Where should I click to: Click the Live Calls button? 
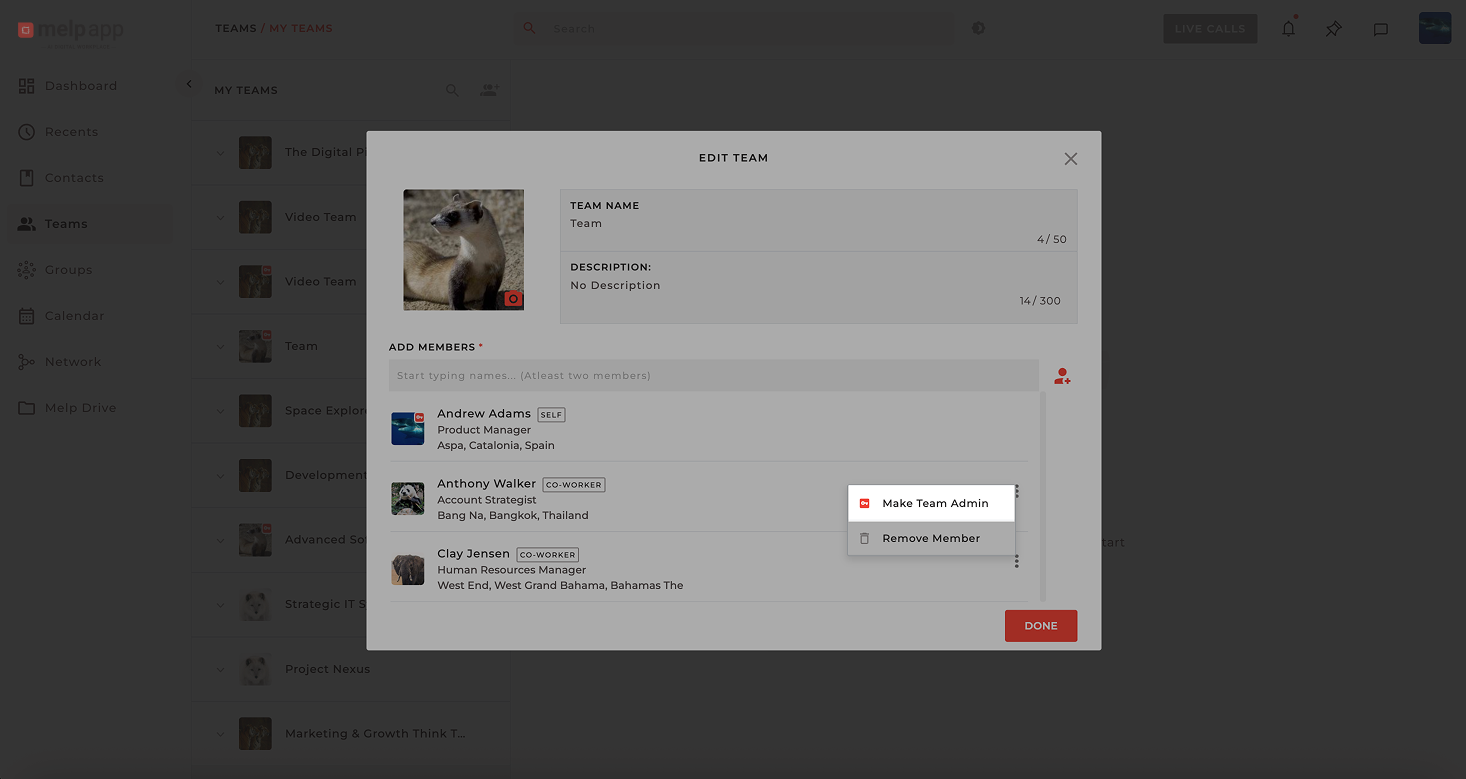pyautogui.click(x=1209, y=29)
